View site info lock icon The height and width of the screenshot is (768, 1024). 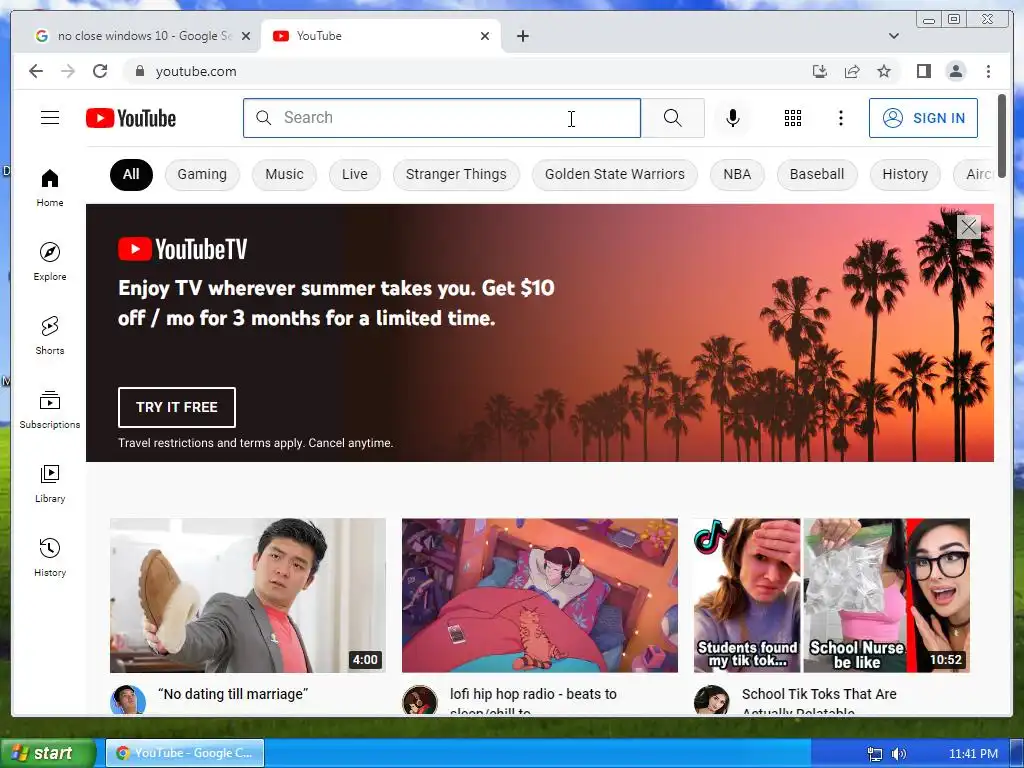point(139,71)
